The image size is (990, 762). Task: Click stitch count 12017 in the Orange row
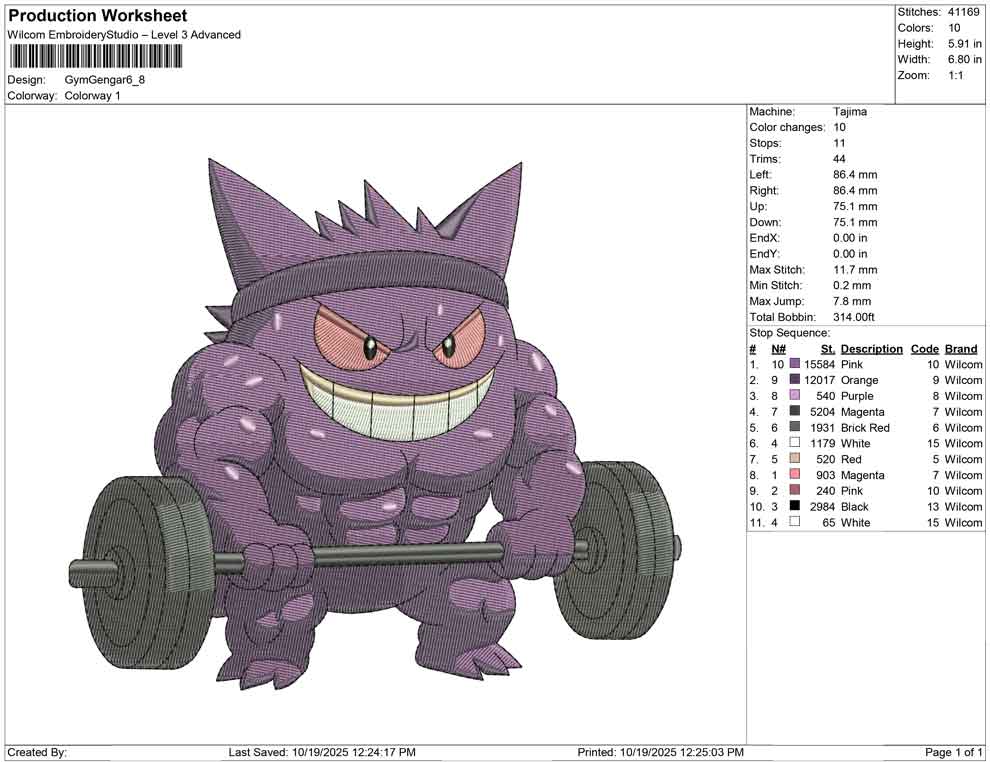[x=819, y=380]
